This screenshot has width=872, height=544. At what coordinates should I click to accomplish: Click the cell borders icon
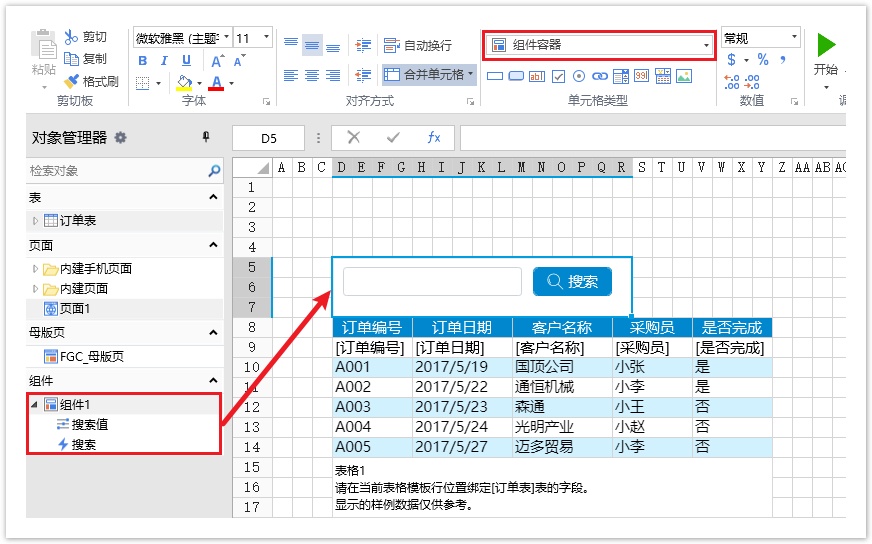143,83
